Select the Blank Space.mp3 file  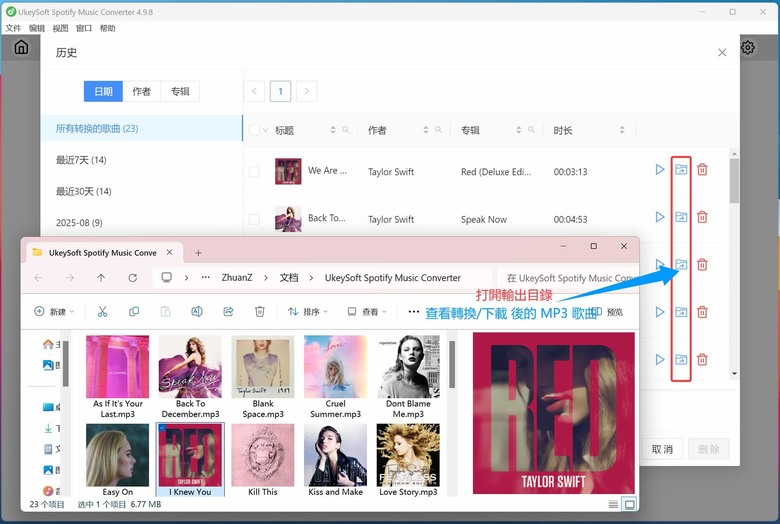(x=263, y=377)
